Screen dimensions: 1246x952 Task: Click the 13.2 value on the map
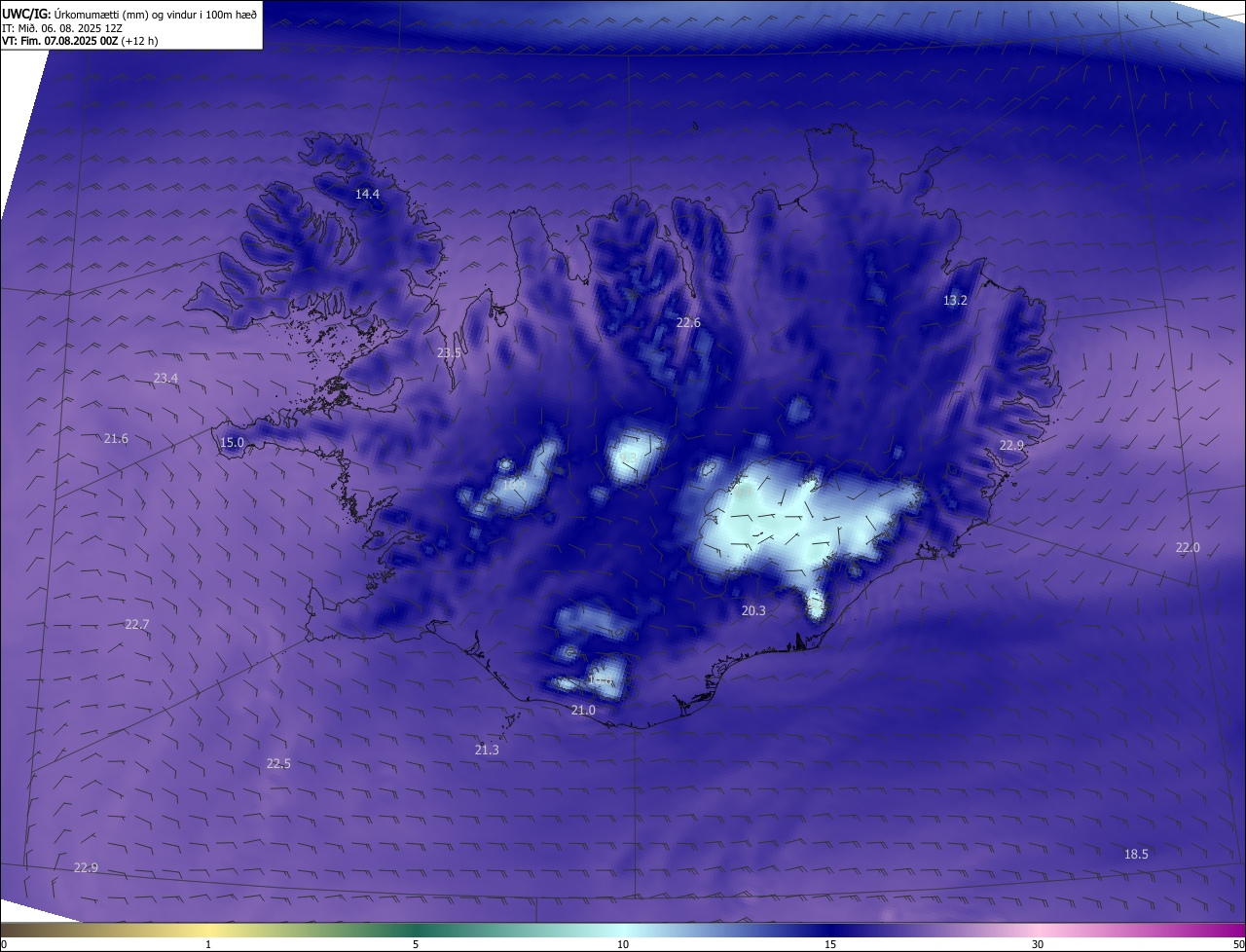pos(955,300)
